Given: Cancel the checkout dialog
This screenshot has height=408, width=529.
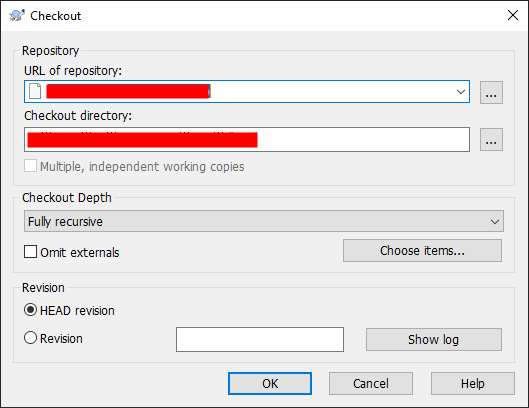Looking at the screenshot, I should click(371, 383).
